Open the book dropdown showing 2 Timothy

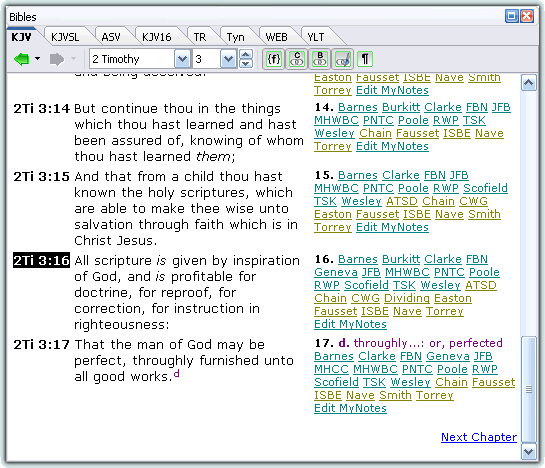(x=182, y=59)
